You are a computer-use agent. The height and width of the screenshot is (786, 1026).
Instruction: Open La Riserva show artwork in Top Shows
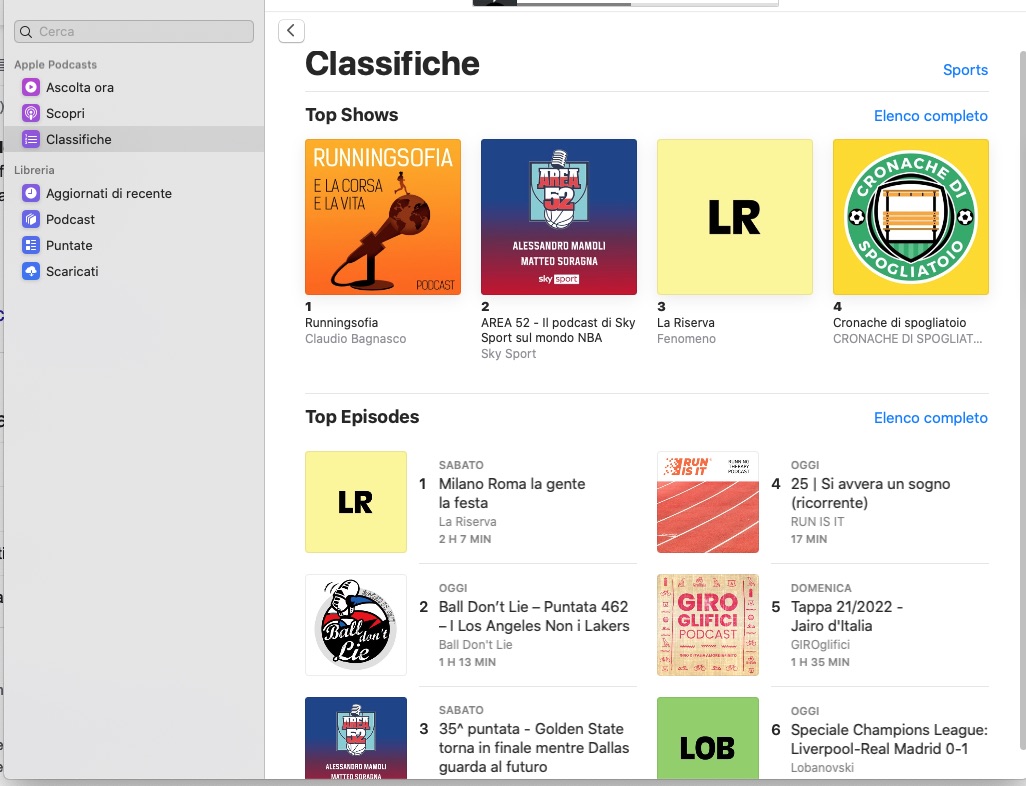pos(735,217)
